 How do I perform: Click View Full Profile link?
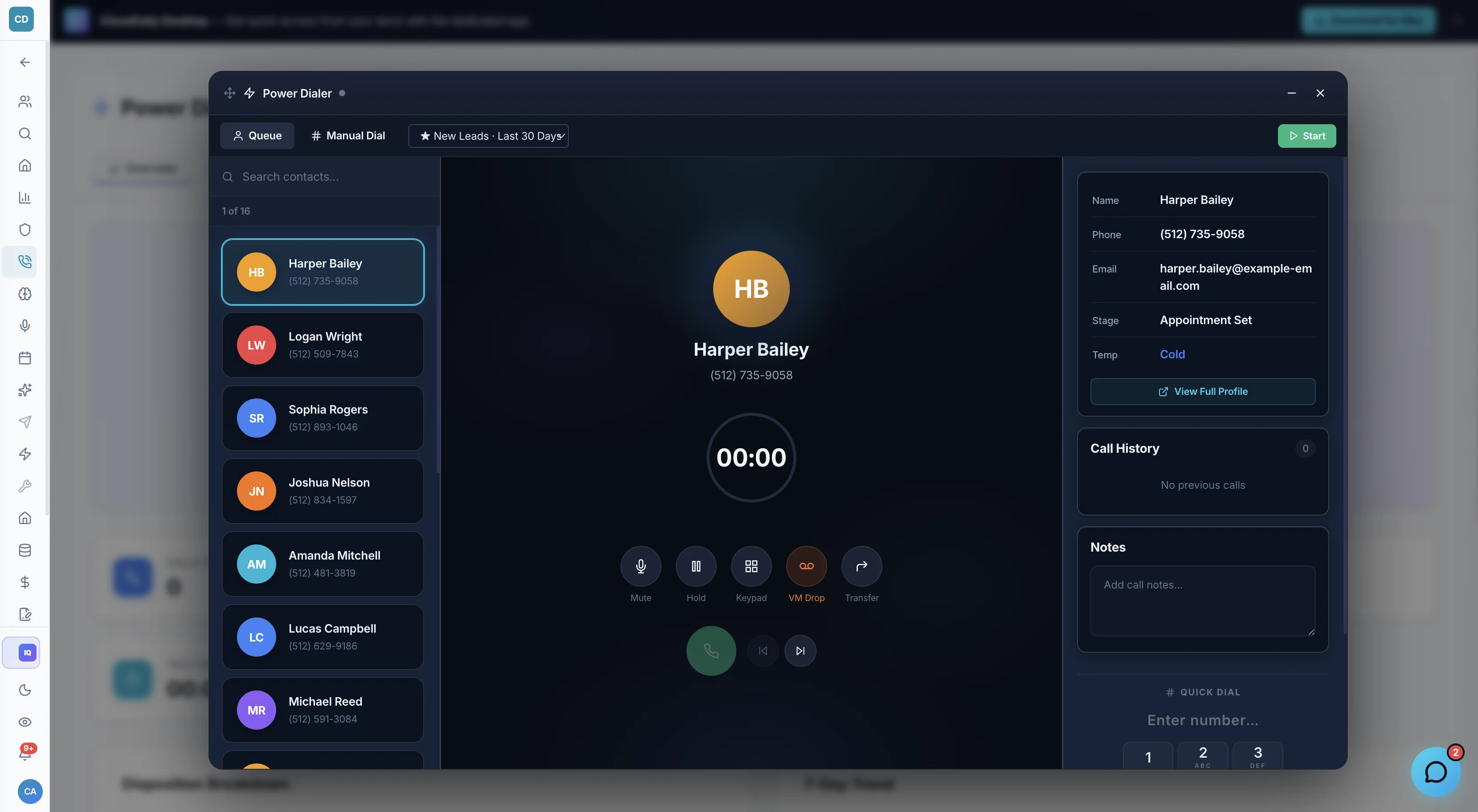pos(1203,392)
